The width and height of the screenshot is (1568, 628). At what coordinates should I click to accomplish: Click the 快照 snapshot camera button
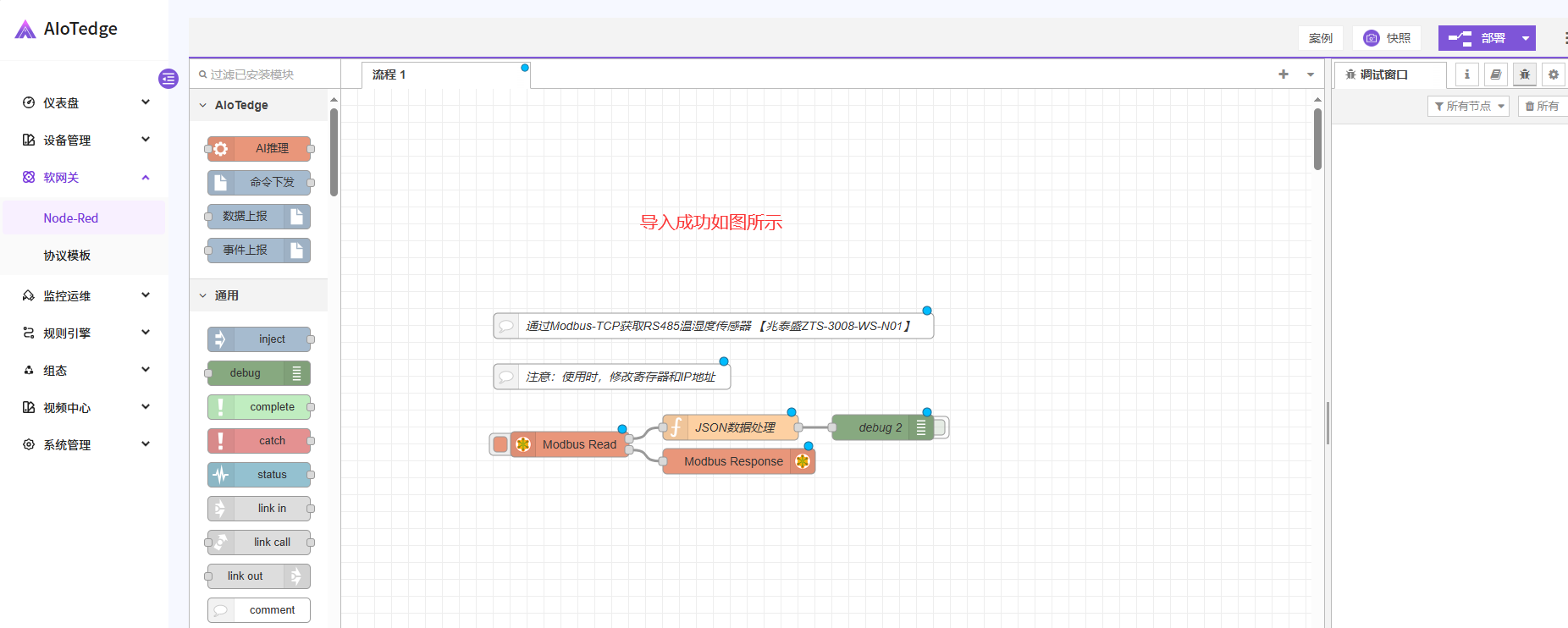(1387, 38)
